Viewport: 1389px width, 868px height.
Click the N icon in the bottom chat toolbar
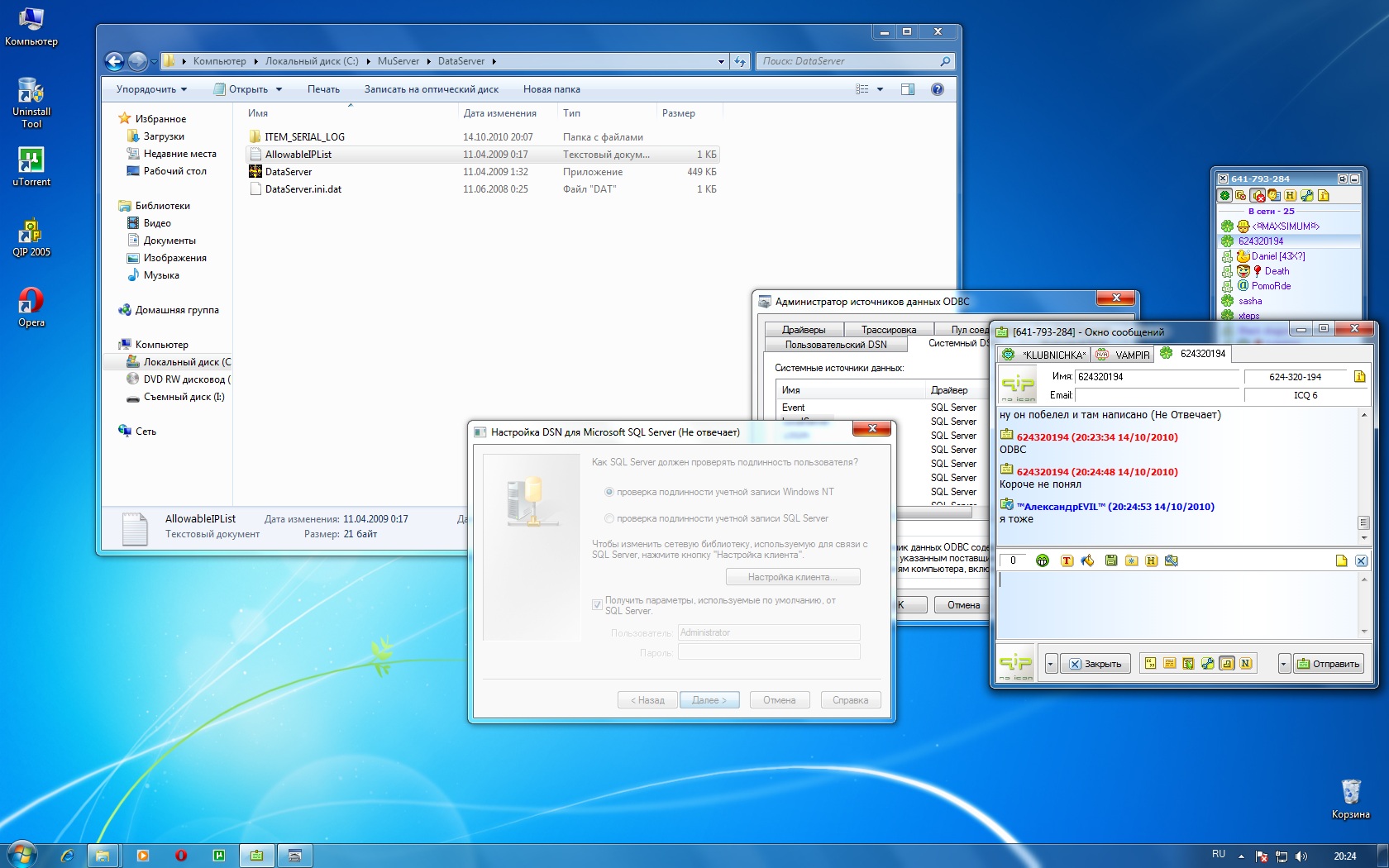click(1246, 663)
